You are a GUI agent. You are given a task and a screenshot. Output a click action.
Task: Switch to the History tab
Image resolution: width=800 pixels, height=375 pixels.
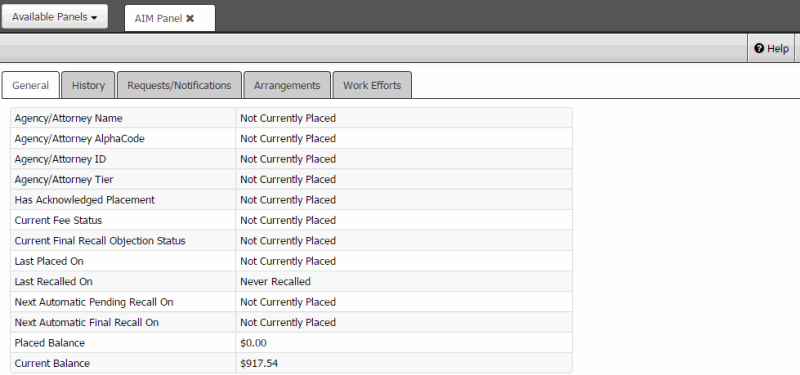click(88, 85)
